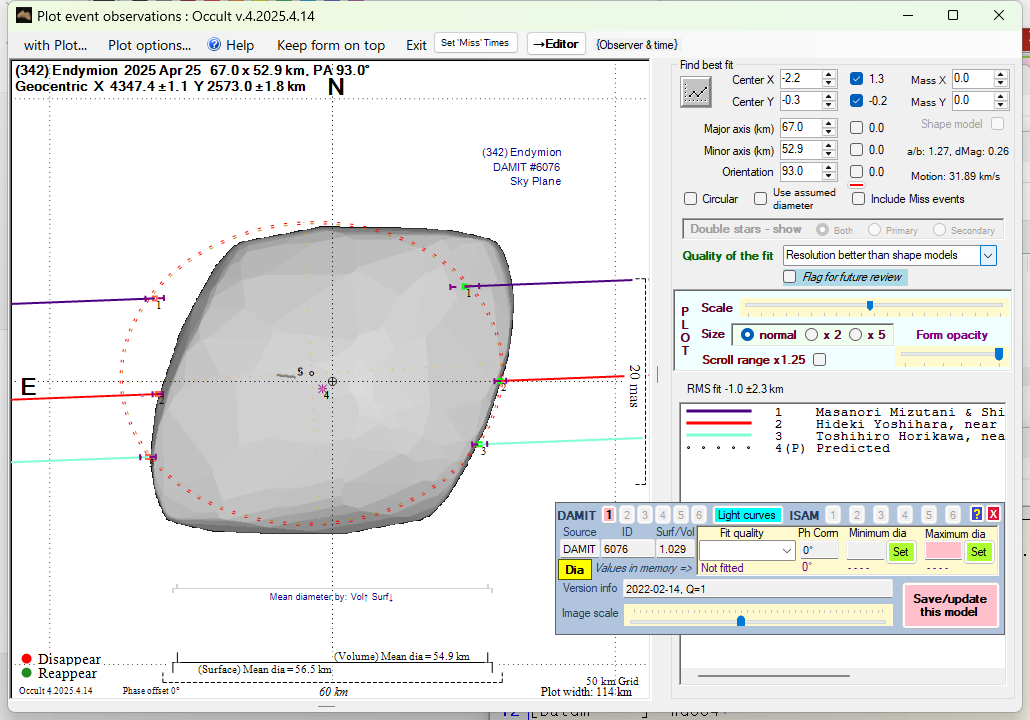
Task: Check Include Miss events option
Action: coord(858,199)
